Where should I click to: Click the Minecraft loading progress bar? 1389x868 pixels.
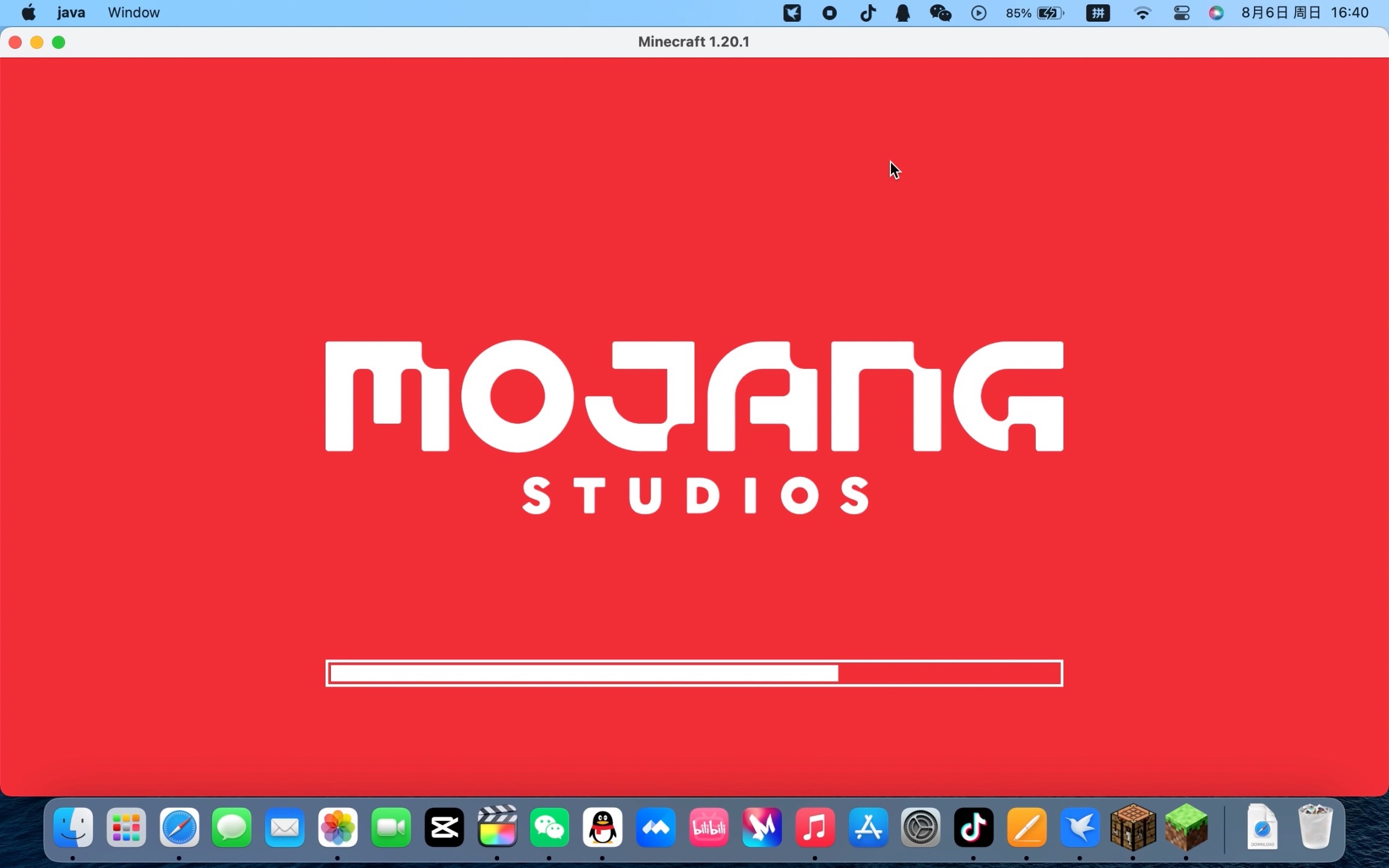pyautogui.click(x=694, y=673)
